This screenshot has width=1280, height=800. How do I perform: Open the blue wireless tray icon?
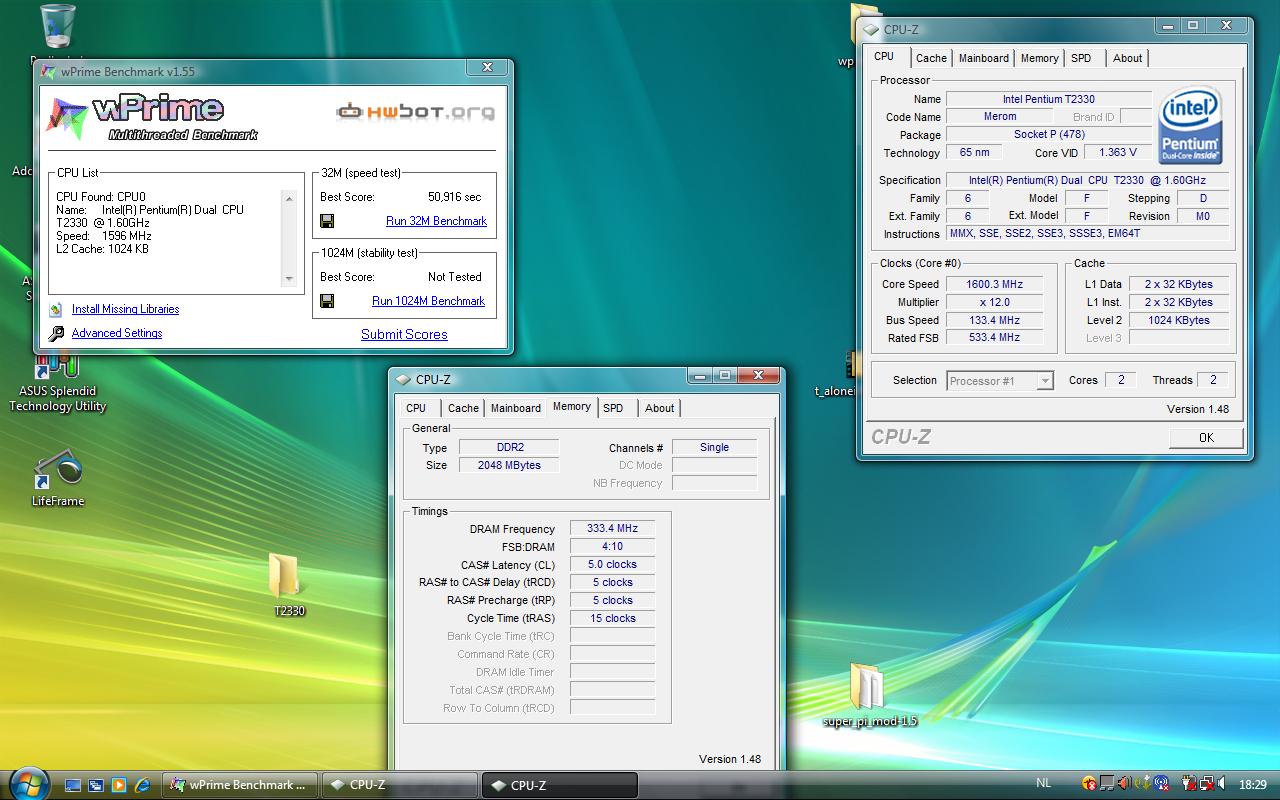point(1160,783)
